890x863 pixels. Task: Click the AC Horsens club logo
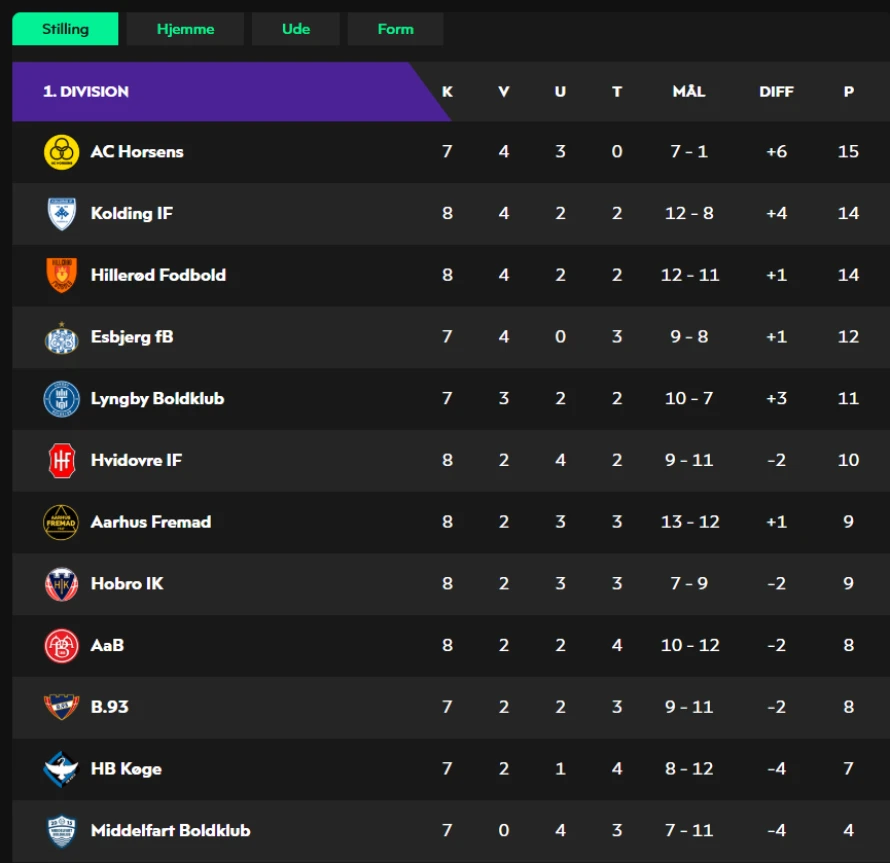(61, 152)
